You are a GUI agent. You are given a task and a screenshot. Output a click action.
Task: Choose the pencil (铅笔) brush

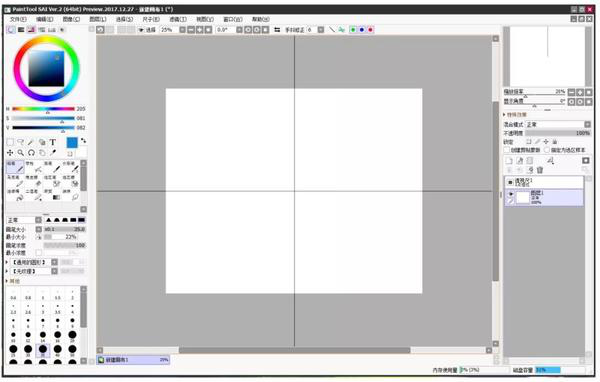pos(15,167)
